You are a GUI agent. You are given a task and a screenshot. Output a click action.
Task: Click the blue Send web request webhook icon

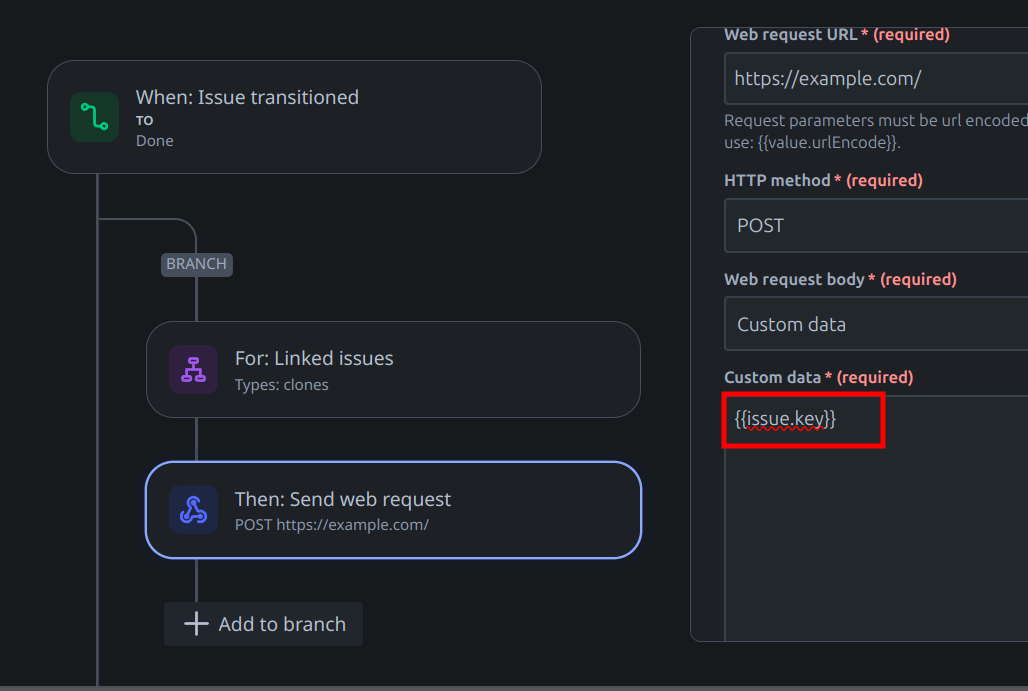pos(193,509)
